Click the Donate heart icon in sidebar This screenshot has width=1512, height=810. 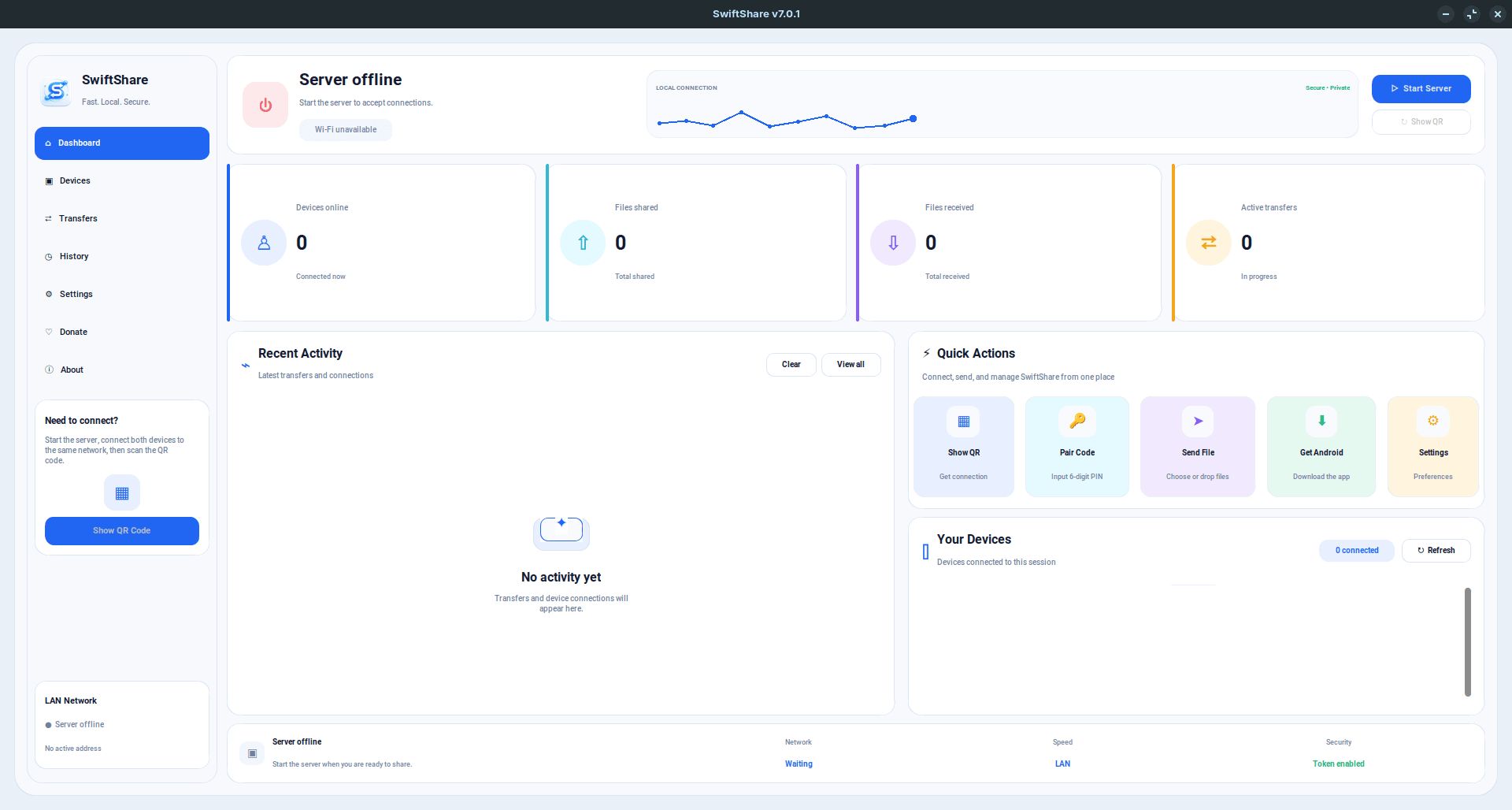pos(49,332)
